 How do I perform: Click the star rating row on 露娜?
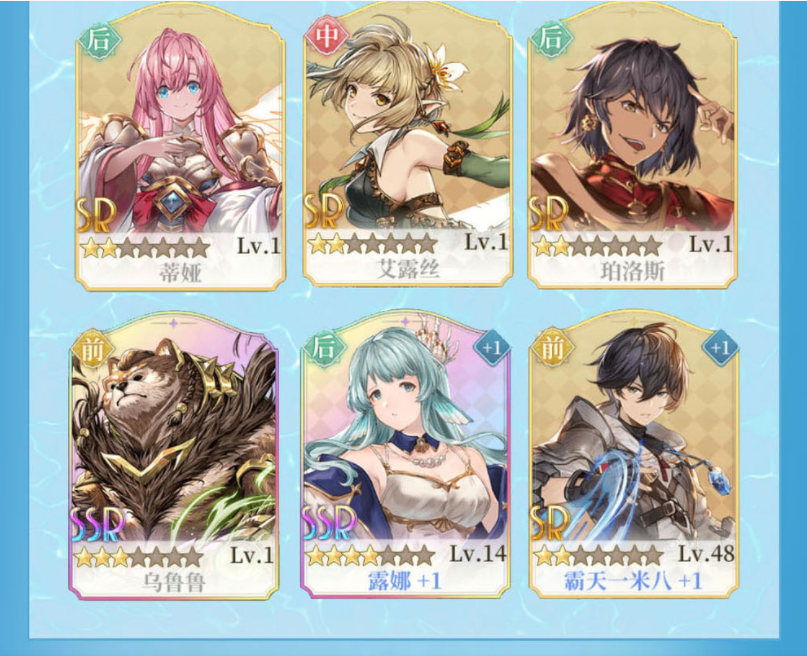[x=370, y=556]
